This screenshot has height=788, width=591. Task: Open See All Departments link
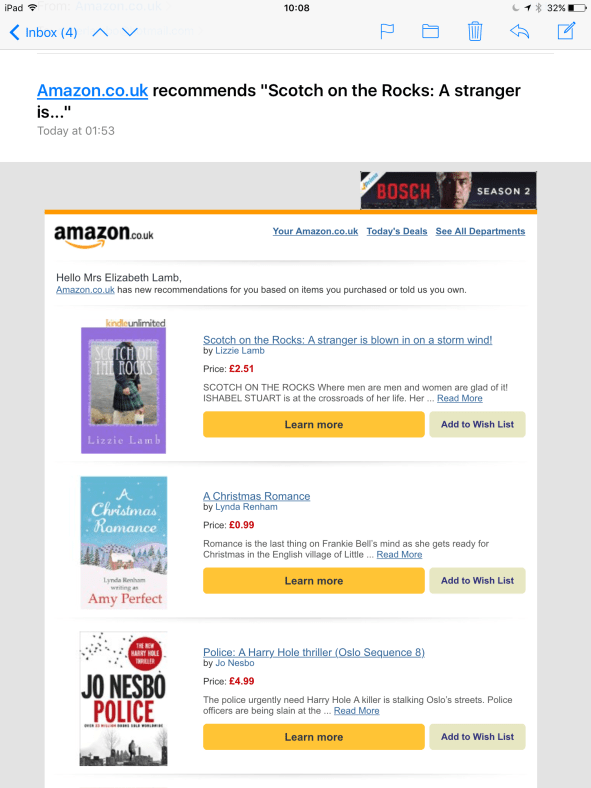pyautogui.click(x=480, y=231)
